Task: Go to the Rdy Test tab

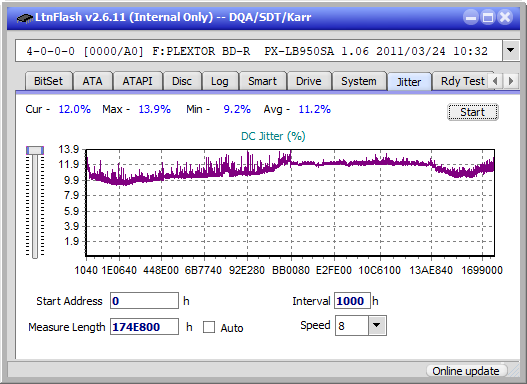Action: point(462,81)
